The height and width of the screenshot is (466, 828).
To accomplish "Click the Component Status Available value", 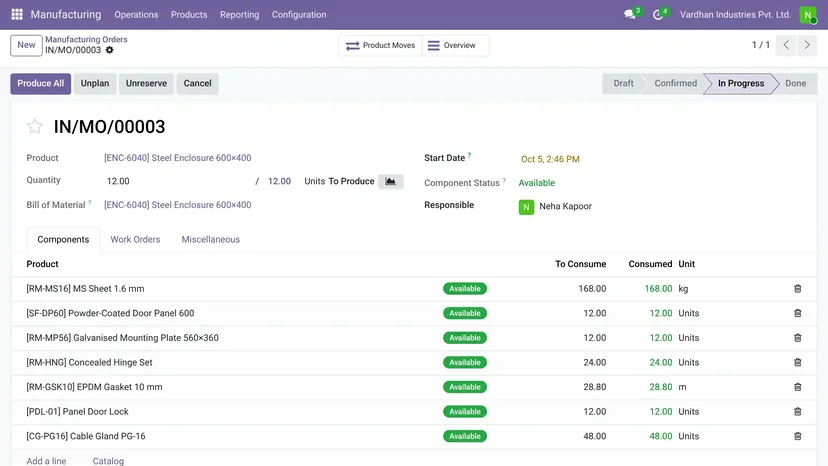I will pyautogui.click(x=537, y=183).
